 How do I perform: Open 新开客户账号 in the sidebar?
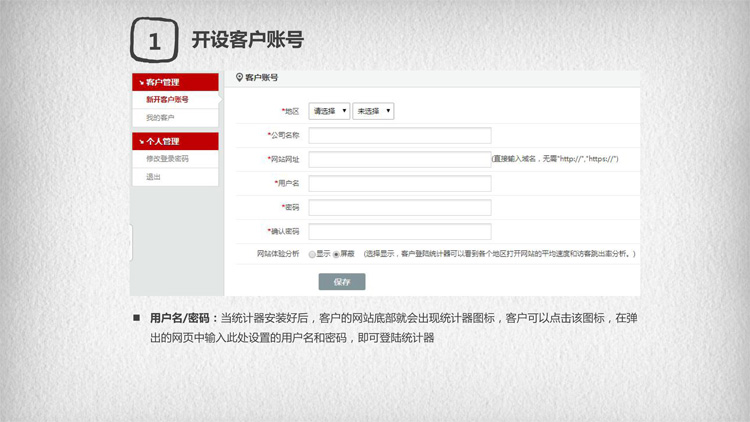[x=167, y=100]
